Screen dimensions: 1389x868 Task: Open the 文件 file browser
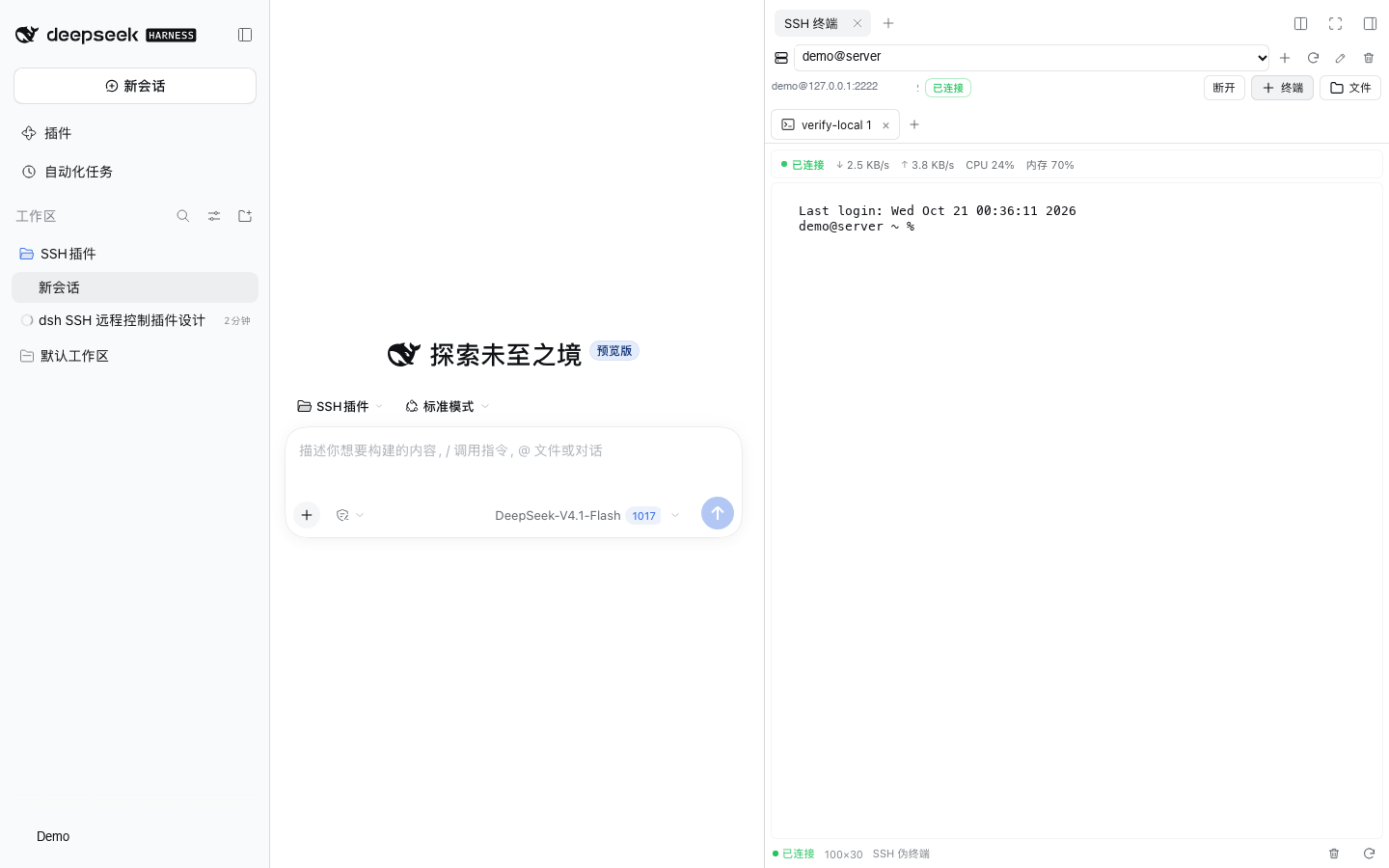click(1350, 88)
